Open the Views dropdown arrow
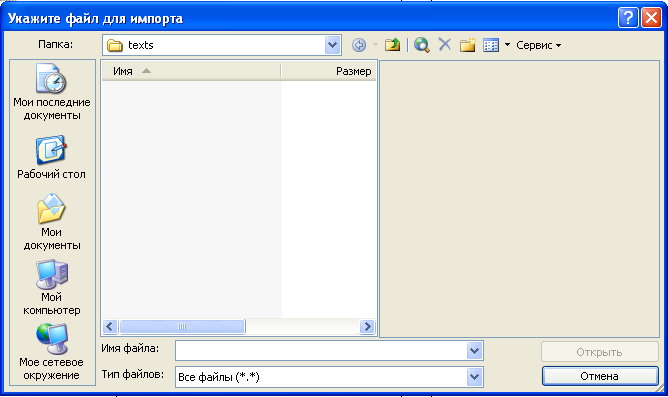Screen dimensions: 668x397 [507, 45]
